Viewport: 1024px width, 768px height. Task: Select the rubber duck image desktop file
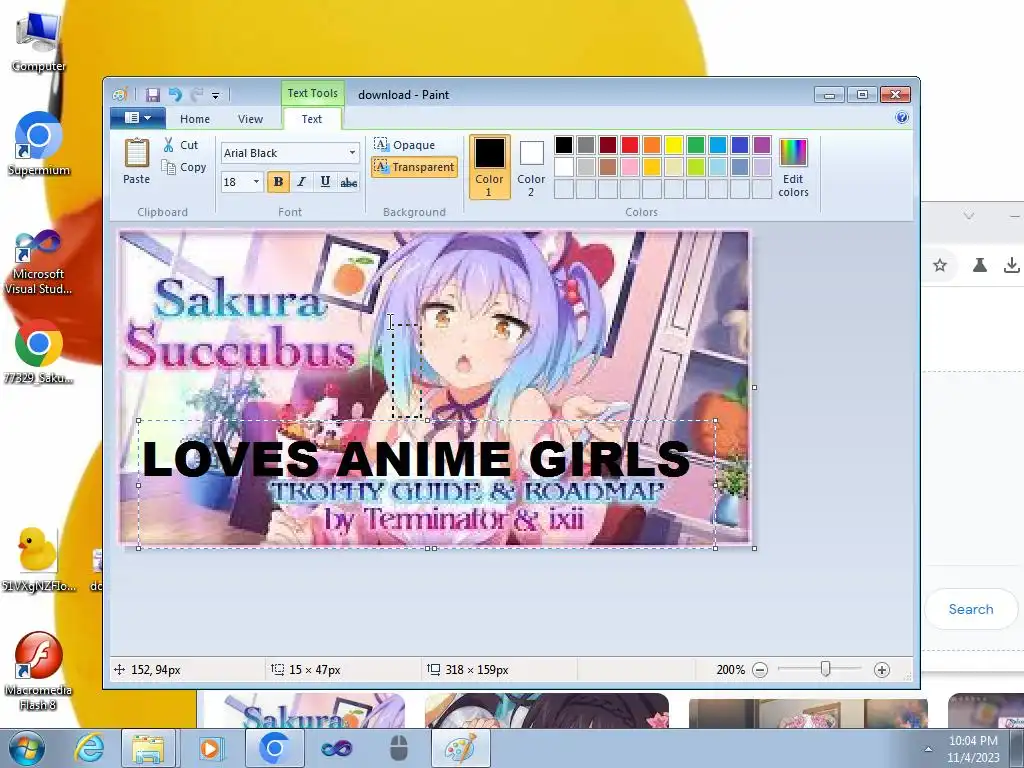point(38,560)
